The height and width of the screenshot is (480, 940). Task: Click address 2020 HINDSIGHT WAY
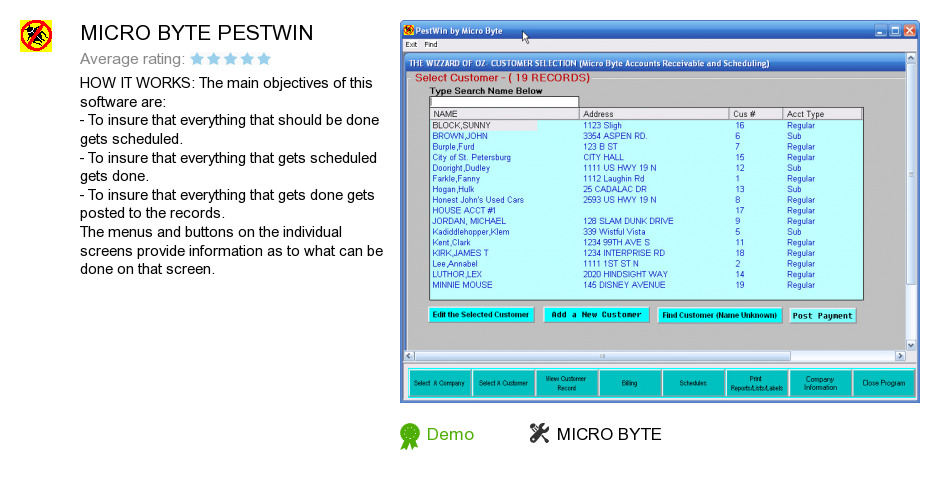point(625,274)
